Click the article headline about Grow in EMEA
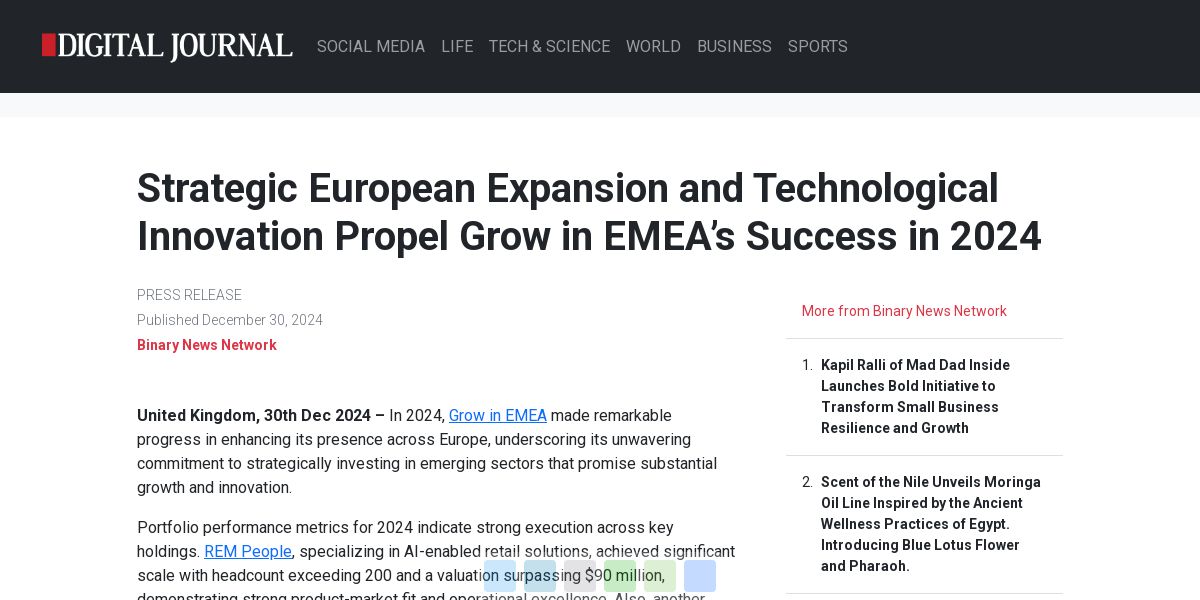 [x=589, y=212]
